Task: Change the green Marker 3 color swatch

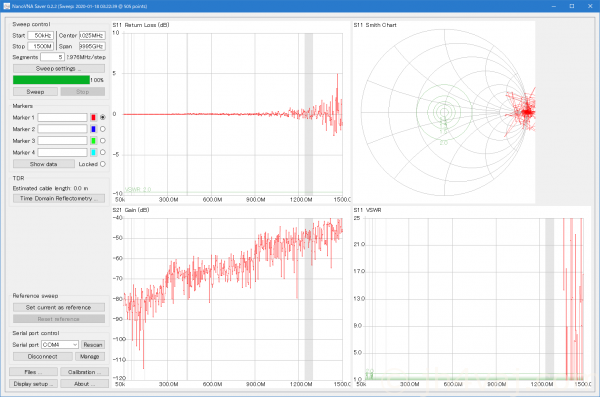Action: 93,141
